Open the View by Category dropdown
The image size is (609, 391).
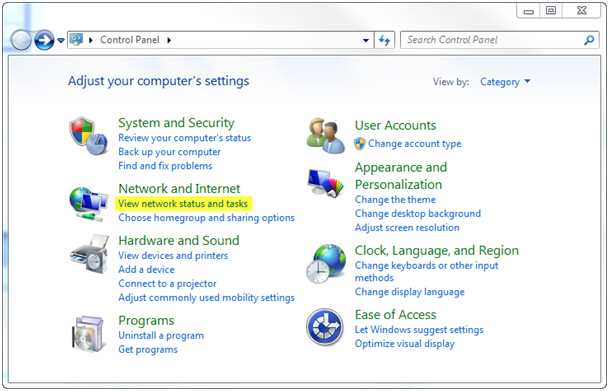click(505, 82)
